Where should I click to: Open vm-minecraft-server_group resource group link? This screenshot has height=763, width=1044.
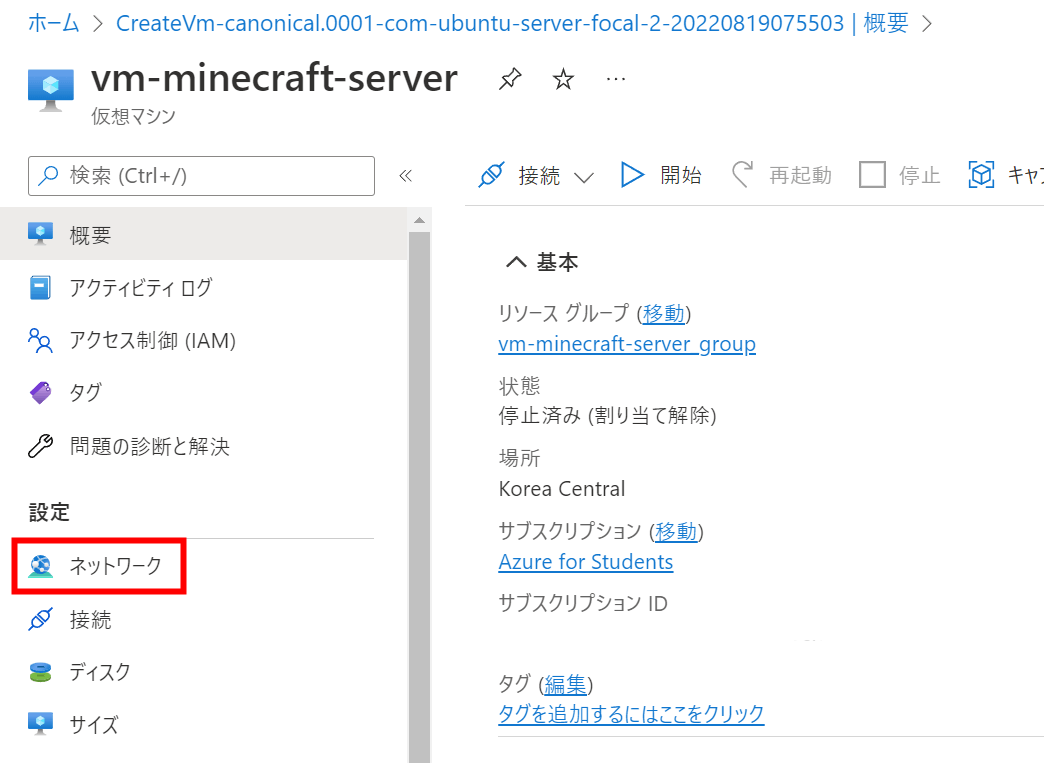(x=627, y=344)
